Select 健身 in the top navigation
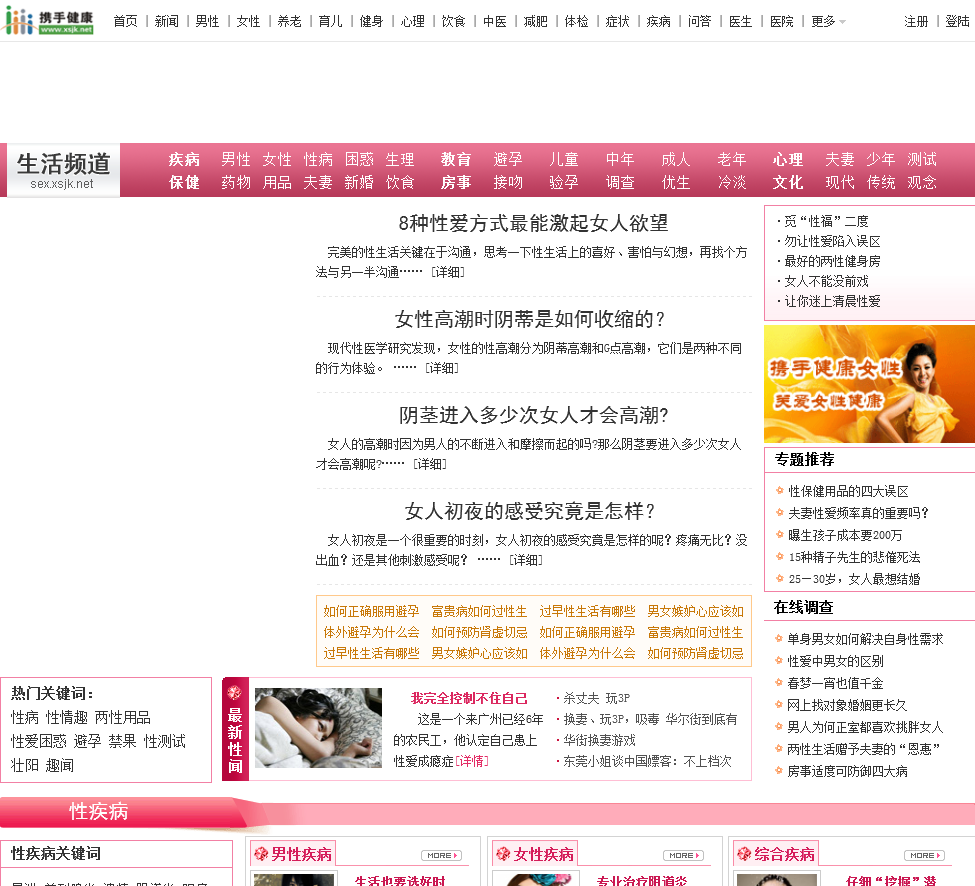 coord(371,22)
